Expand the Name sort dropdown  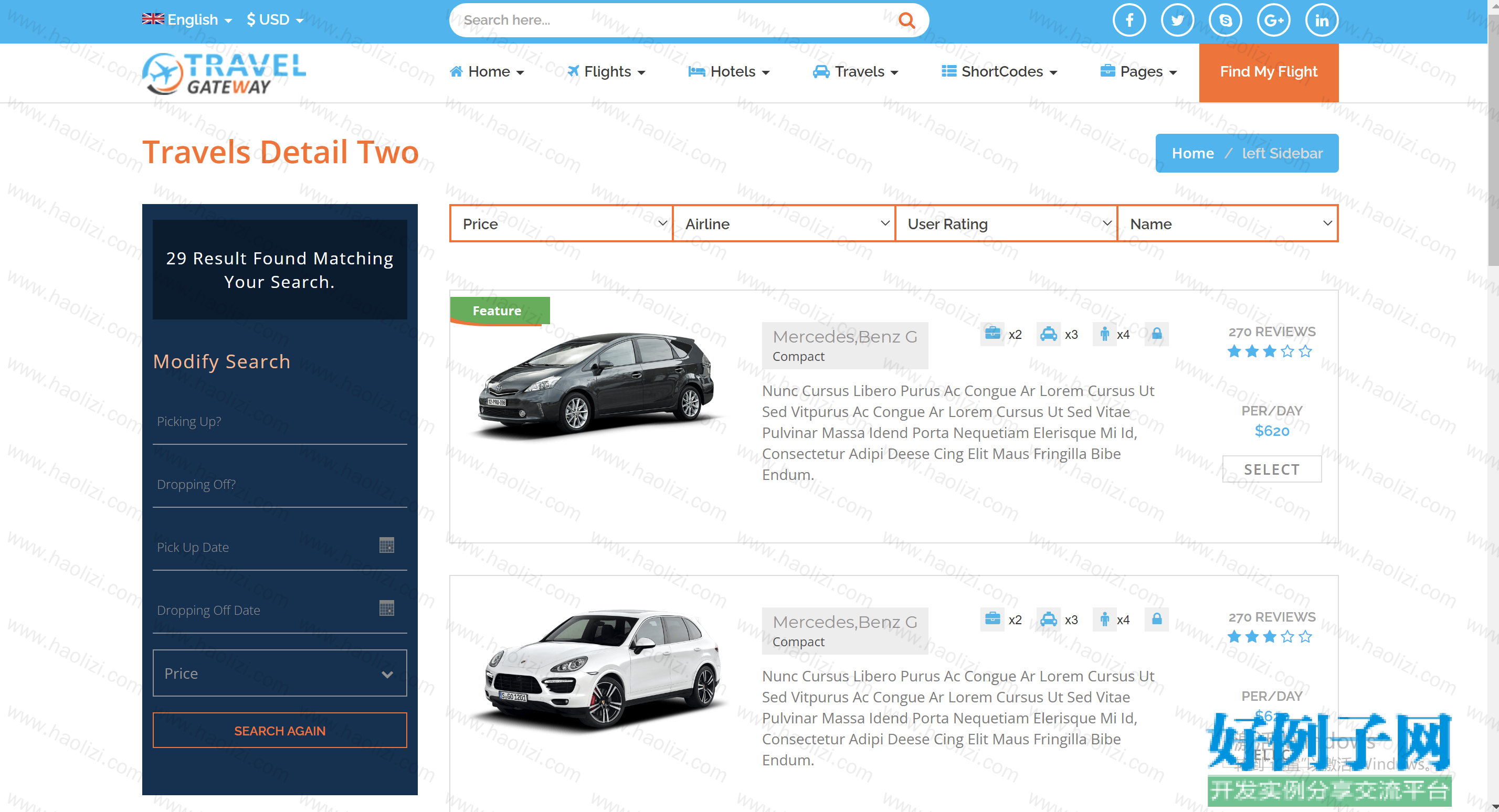pos(1228,223)
